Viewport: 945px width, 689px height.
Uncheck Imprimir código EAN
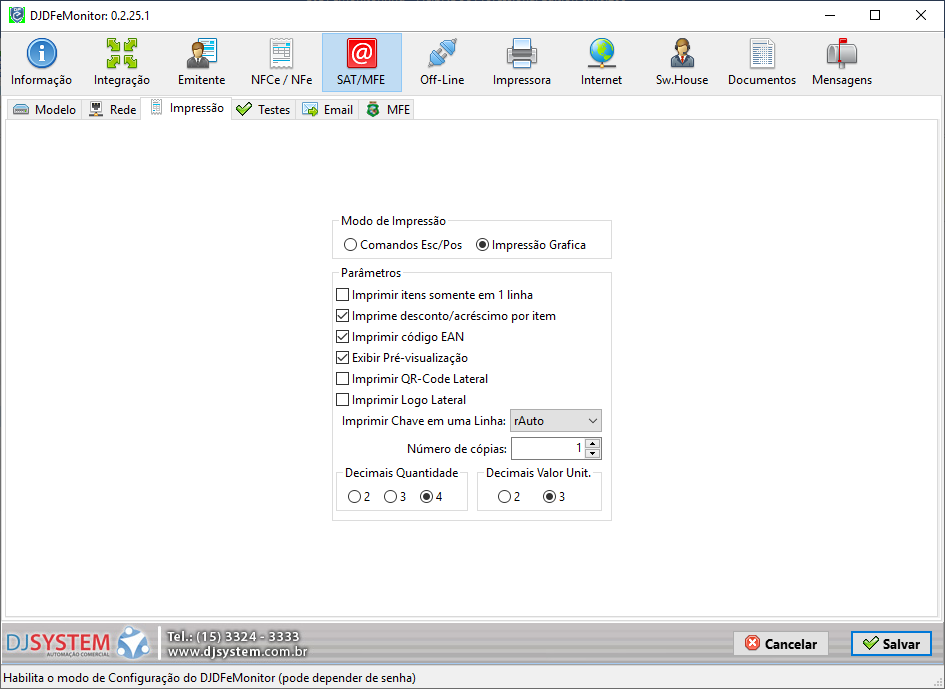(x=400, y=337)
